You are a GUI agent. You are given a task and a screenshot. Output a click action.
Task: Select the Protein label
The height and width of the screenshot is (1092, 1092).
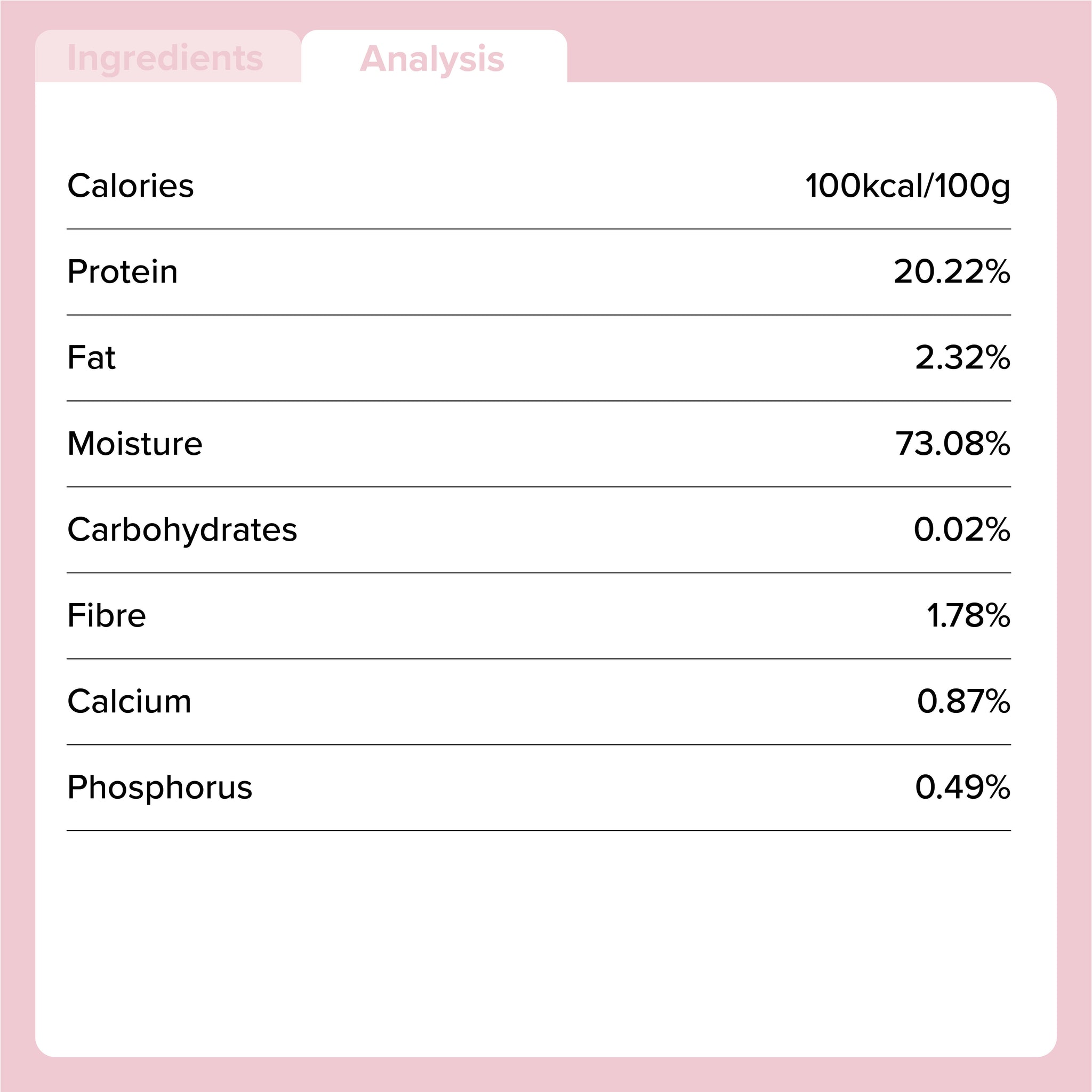pyautogui.click(x=123, y=272)
